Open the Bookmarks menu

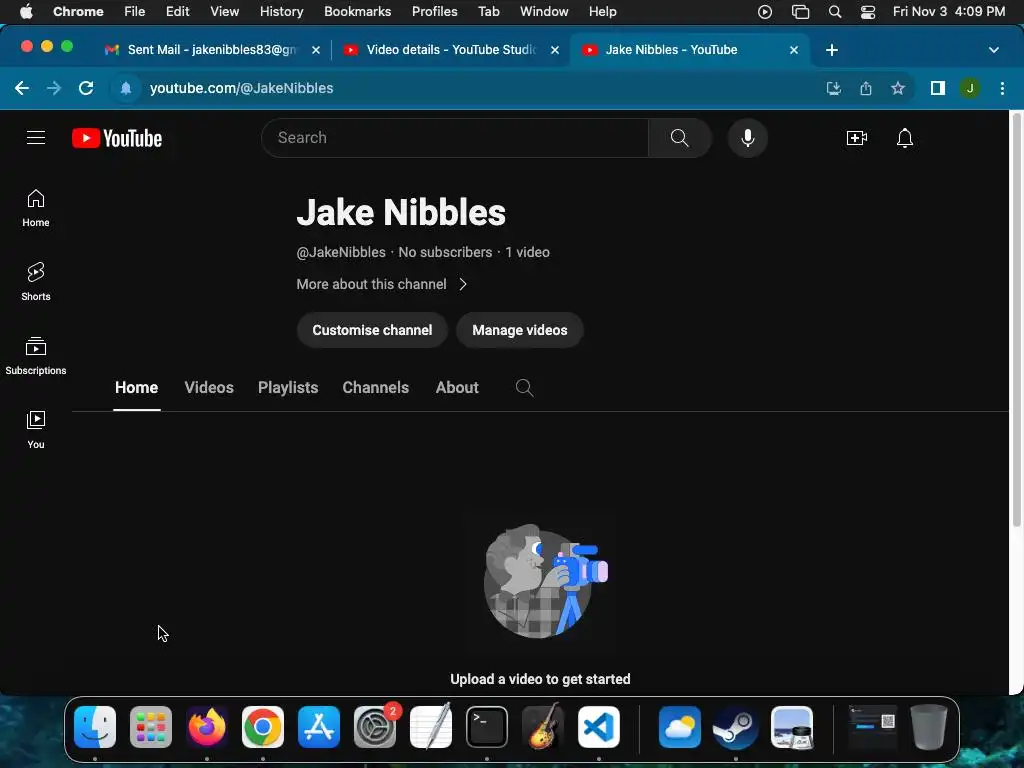[x=357, y=12]
